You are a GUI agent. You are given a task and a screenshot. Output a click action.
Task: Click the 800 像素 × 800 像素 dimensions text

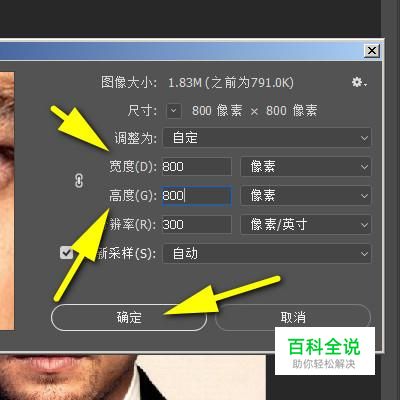click(x=254, y=111)
